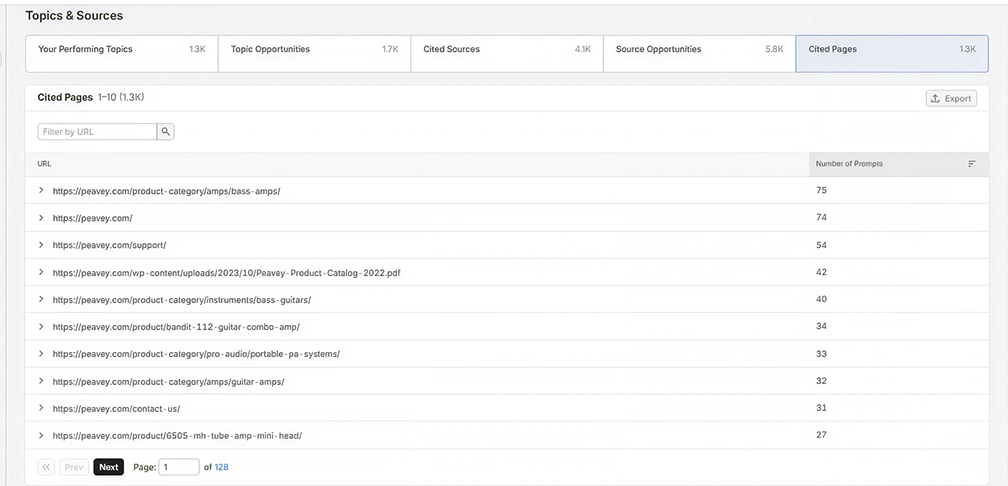Click the first-page double arrow icon
This screenshot has width=1008, height=486.
tap(46, 467)
